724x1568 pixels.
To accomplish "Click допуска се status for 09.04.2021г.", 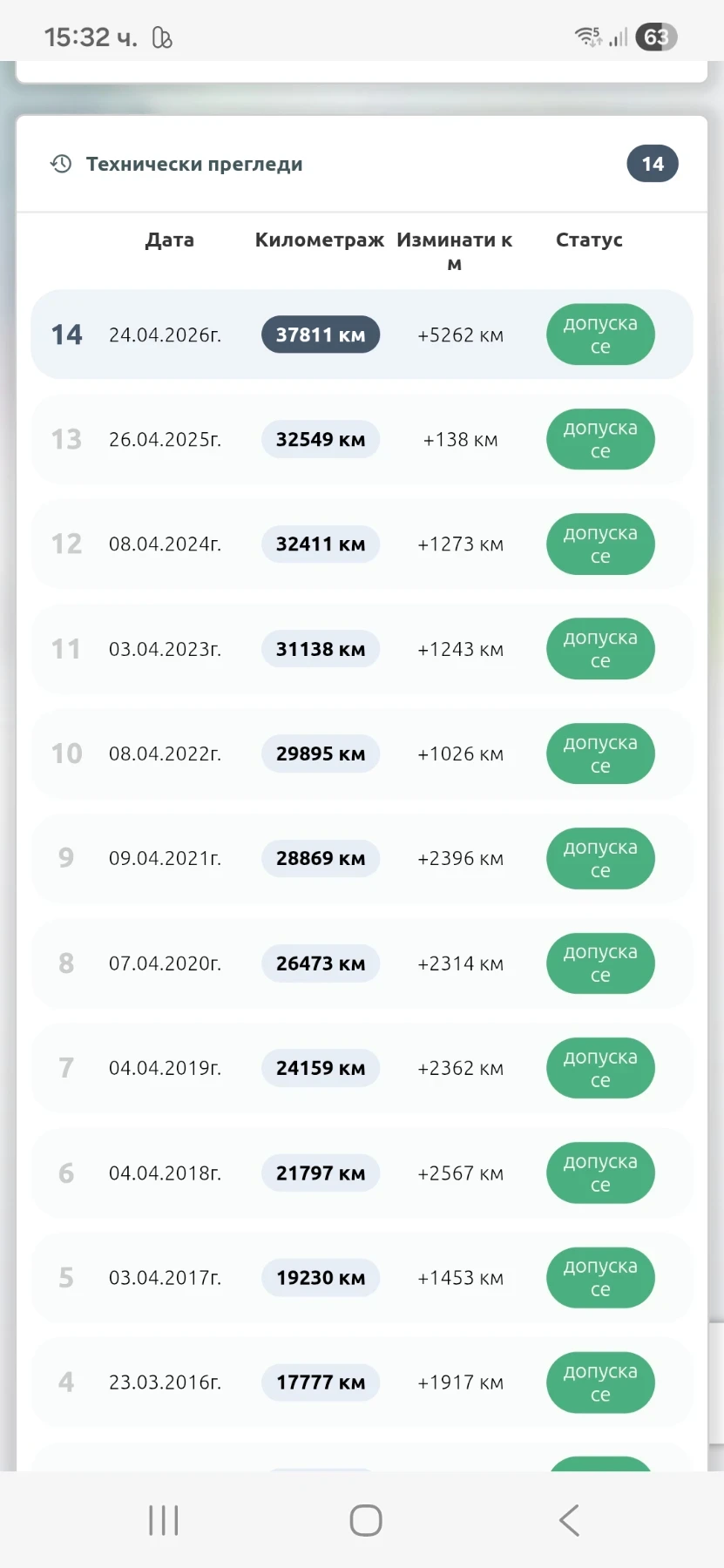I will click(600, 859).
